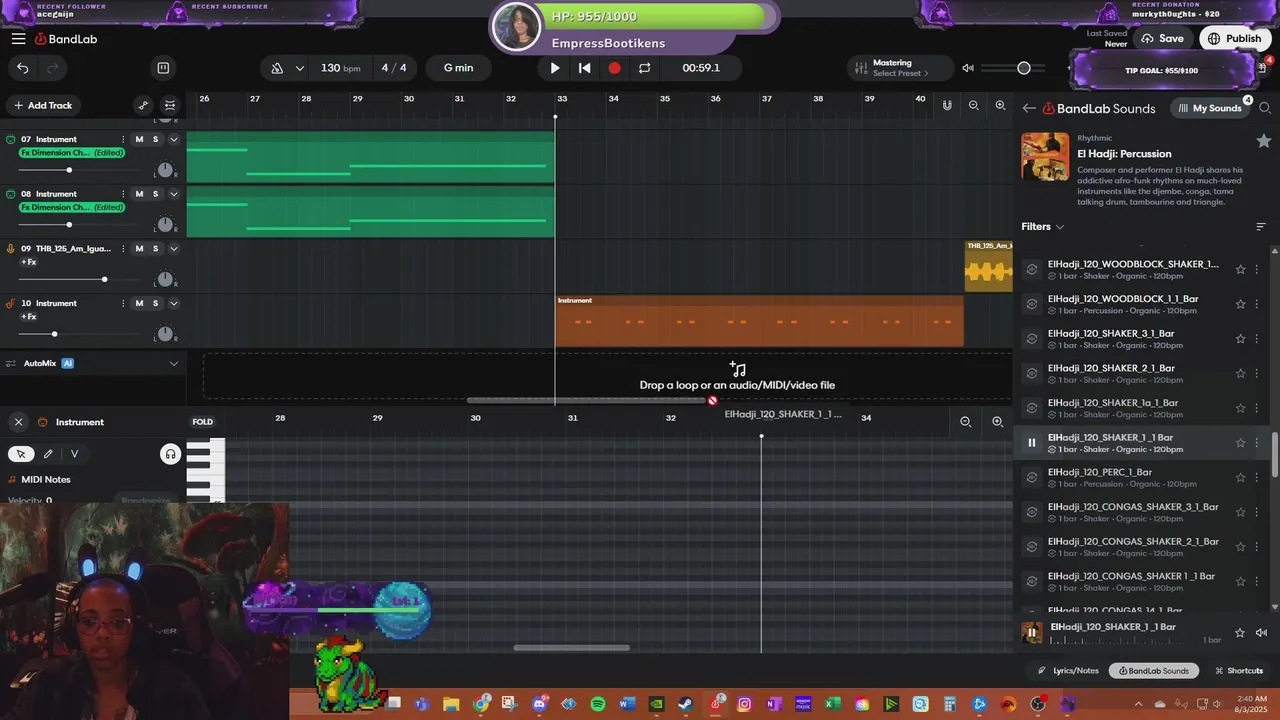The image size is (1280, 720).
Task: Start recording with the red record button
Action: pyautogui.click(x=615, y=68)
